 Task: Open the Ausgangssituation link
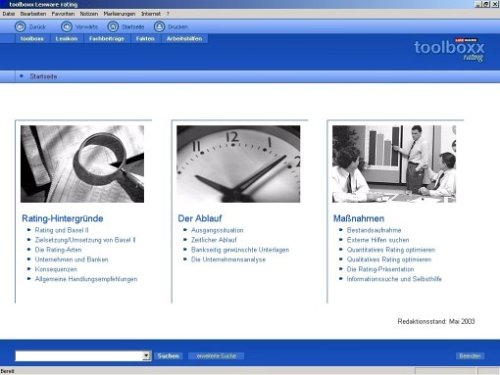tap(217, 230)
